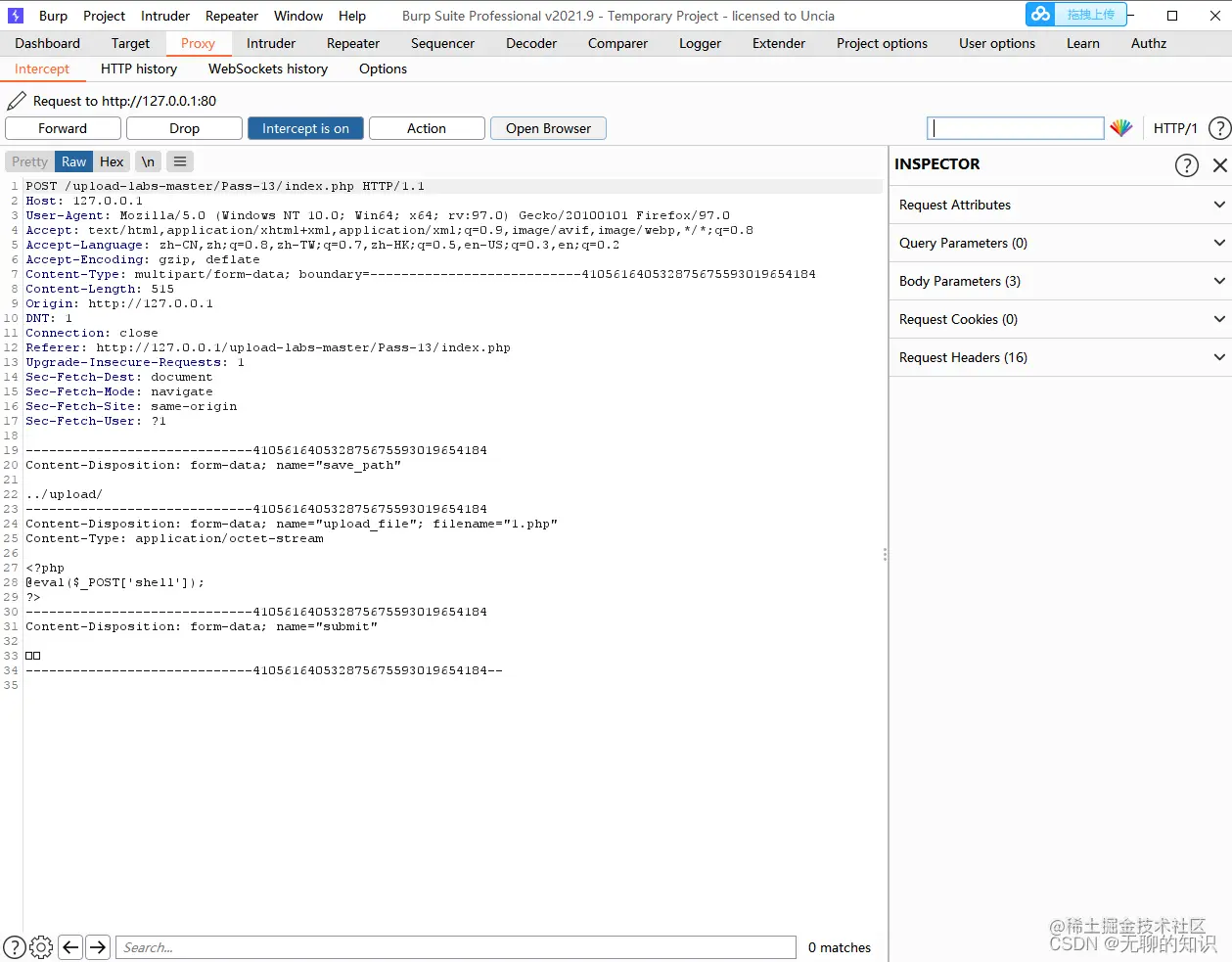This screenshot has width=1232, height=962.
Task: Open the colorful highlight color picker
Action: (x=1121, y=128)
